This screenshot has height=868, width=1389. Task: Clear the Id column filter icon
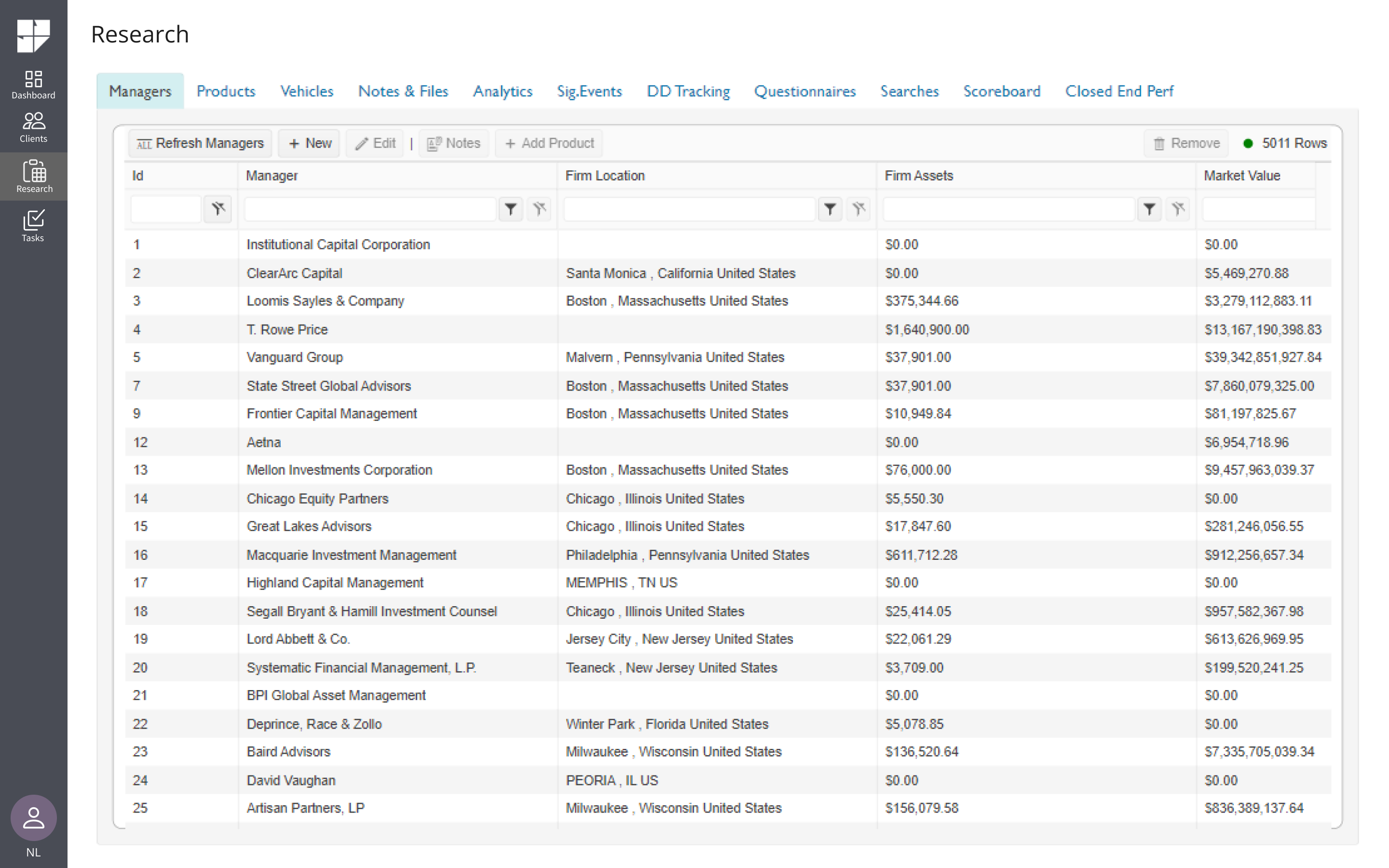tap(218, 209)
